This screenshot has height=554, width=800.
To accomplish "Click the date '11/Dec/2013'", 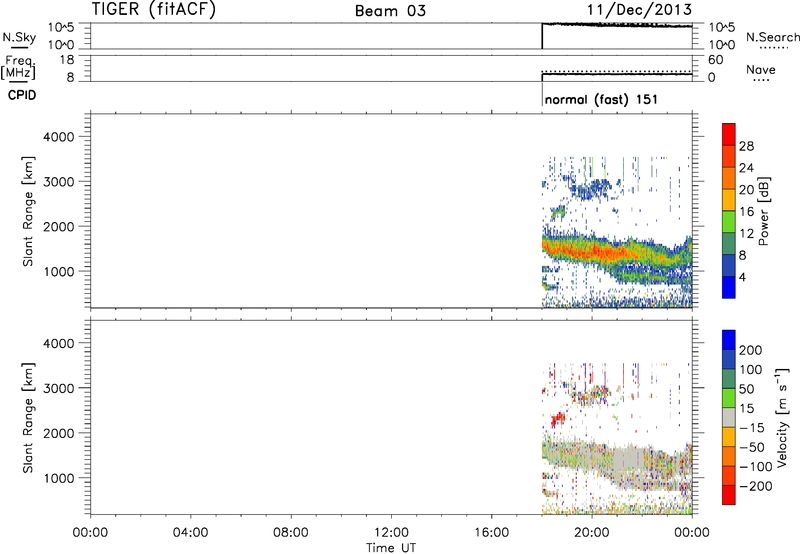I will click(x=639, y=10).
